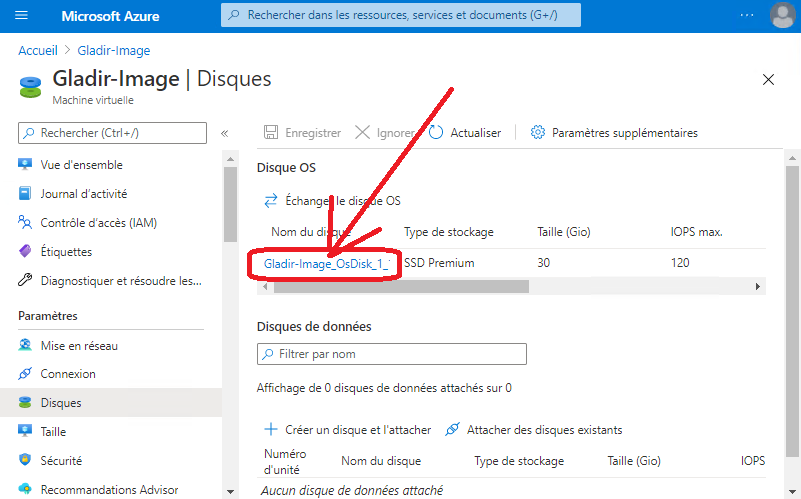Go to Accueil breadcrumb

[38, 51]
